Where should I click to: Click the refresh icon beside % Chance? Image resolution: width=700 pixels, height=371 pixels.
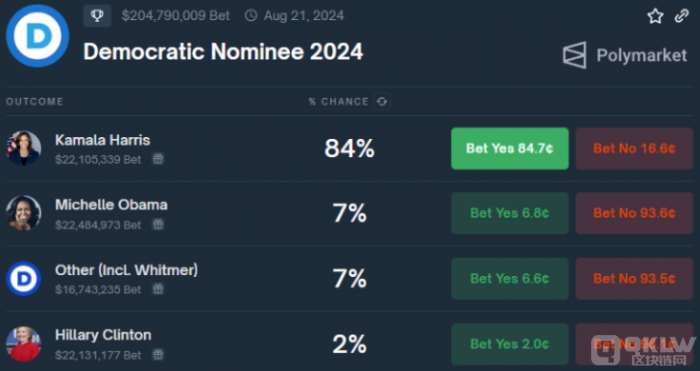382,101
